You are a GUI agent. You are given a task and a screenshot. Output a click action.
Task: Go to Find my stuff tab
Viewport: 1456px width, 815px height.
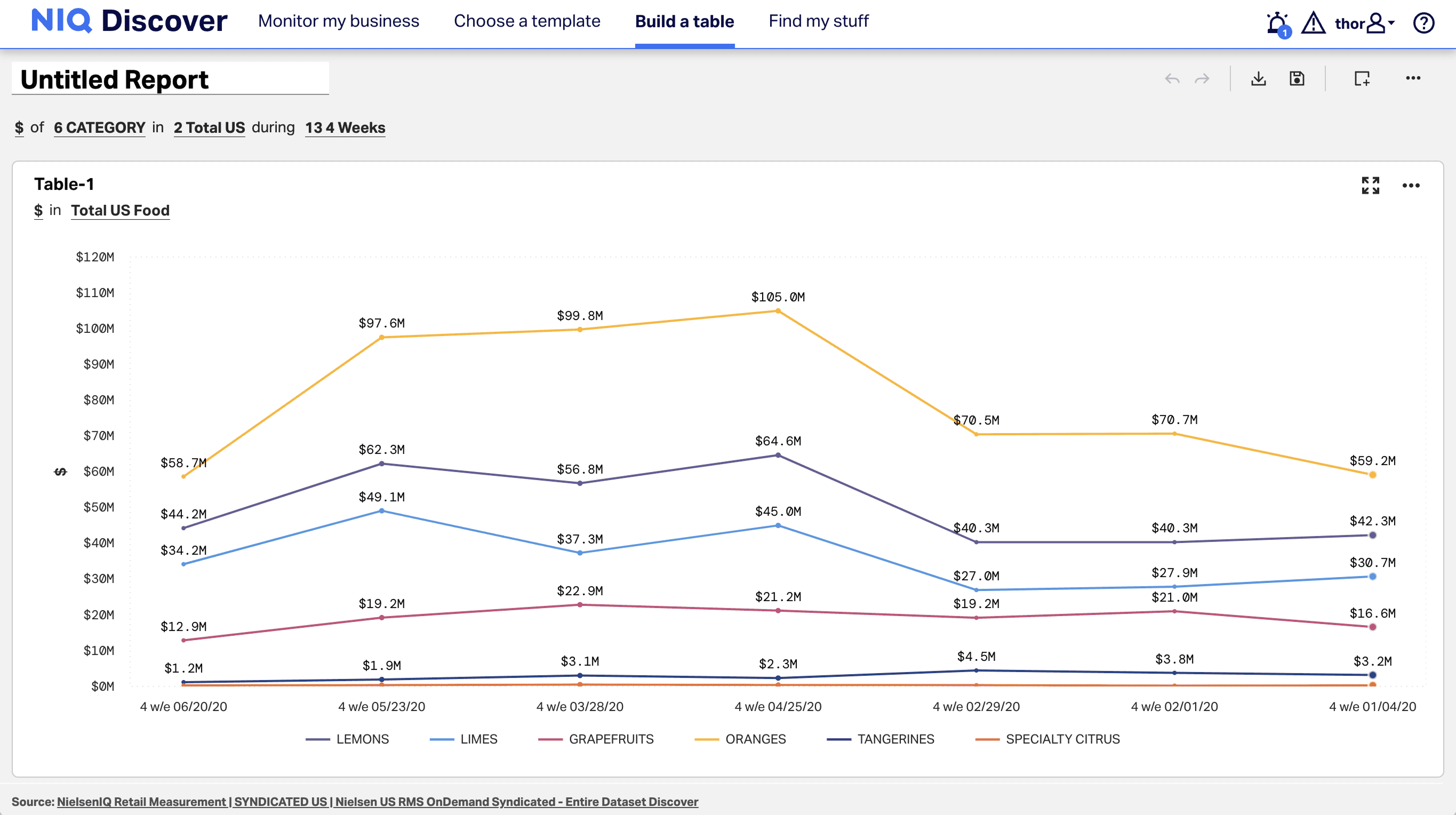pos(818,21)
